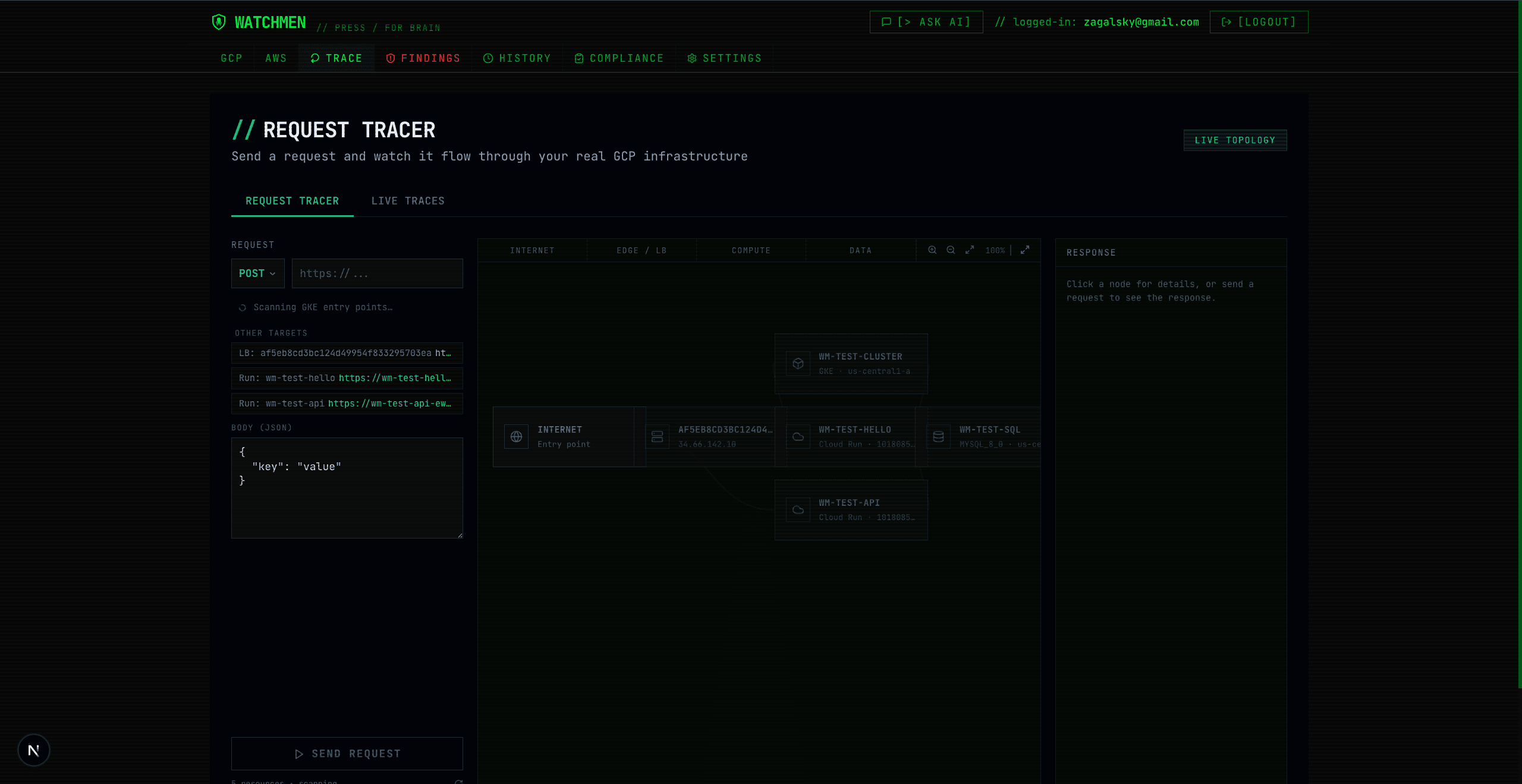
Task: Open the GCP nav tab
Action: click(232, 58)
